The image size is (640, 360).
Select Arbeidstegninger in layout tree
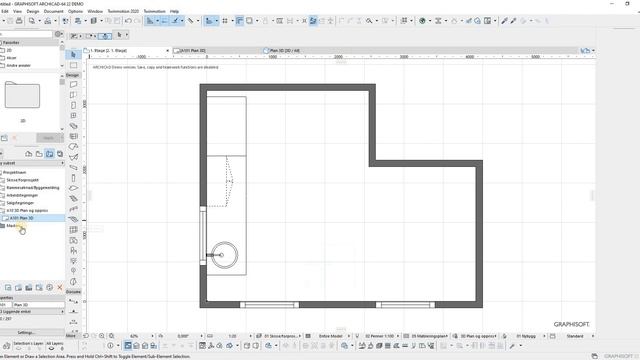tap(22, 195)
